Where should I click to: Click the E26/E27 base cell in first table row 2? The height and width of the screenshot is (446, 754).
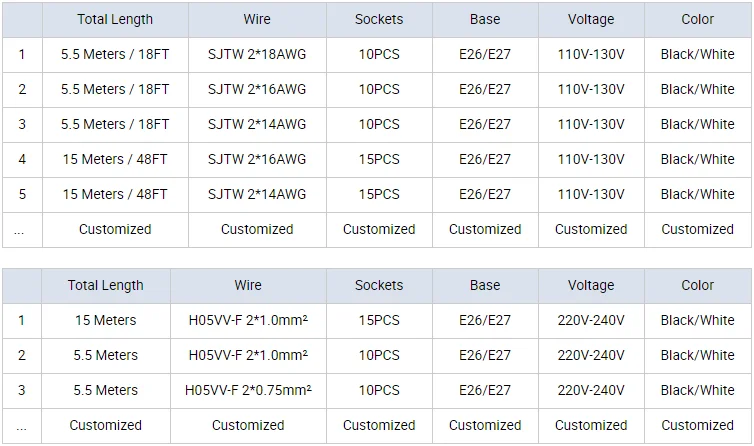coord(485,89)
